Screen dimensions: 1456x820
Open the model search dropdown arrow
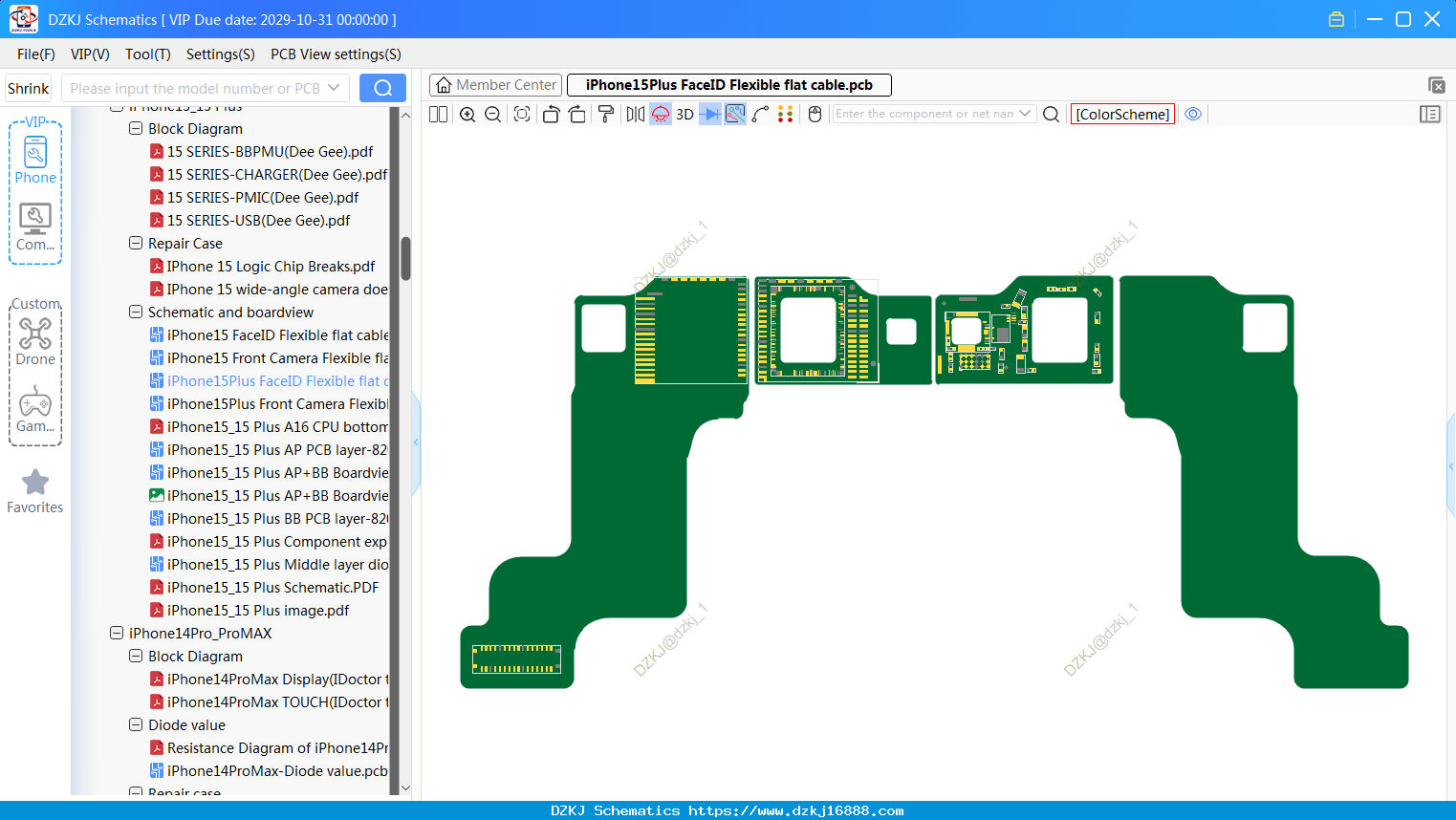click(x=334, y=88)
